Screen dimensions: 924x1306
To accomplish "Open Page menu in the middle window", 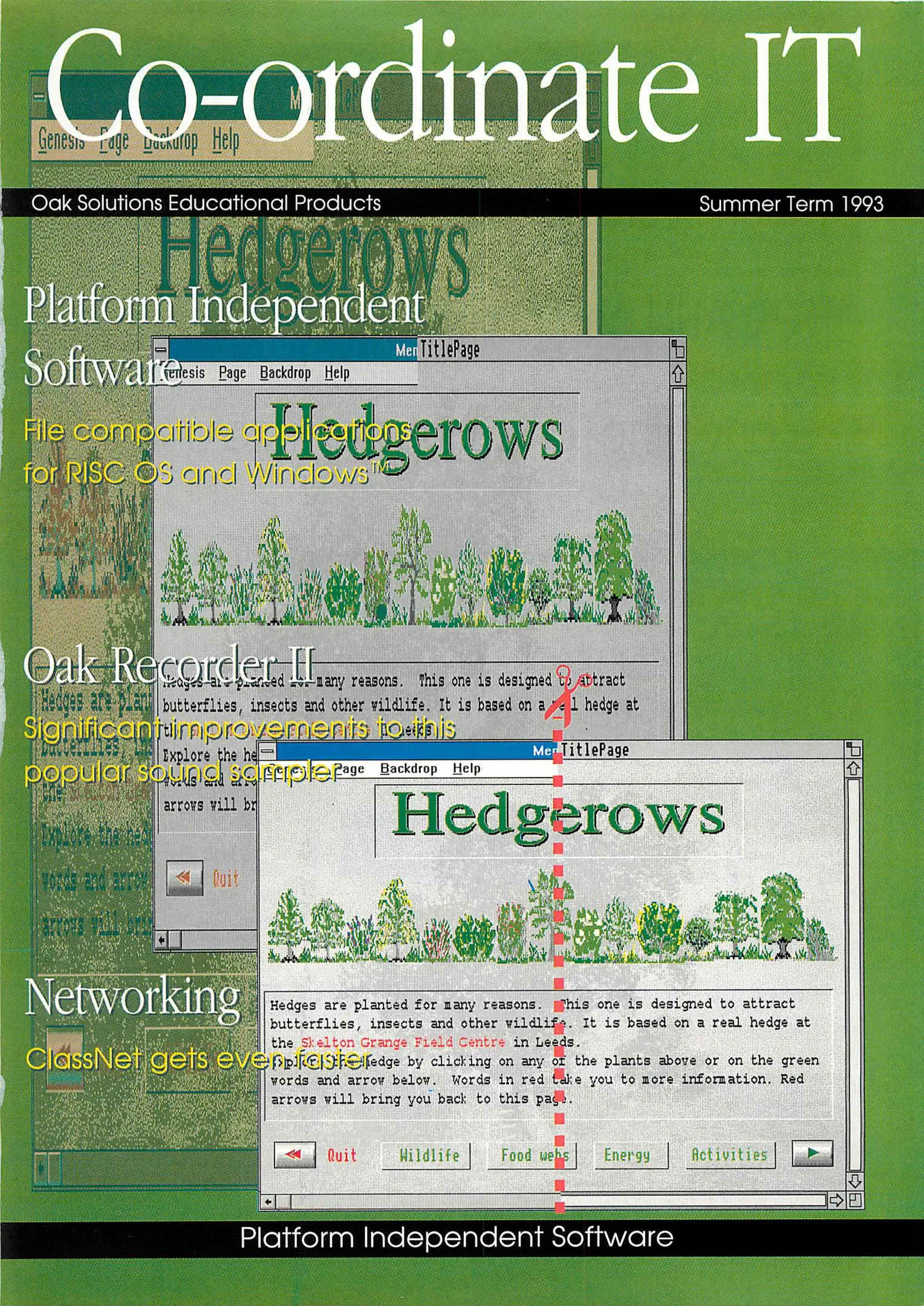I will pos(232,373).
